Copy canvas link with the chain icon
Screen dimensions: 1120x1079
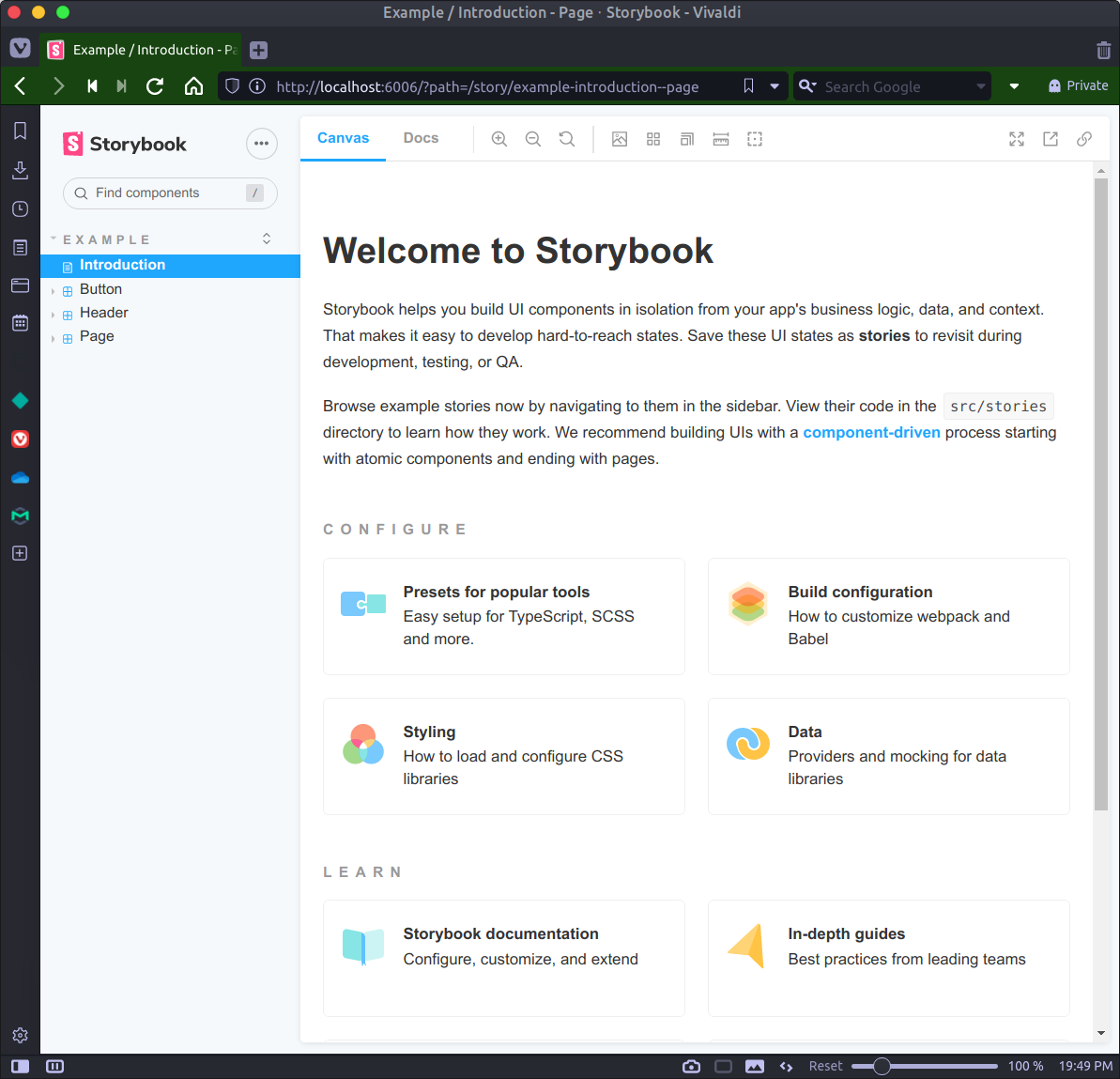click(x=1083, y=139)
